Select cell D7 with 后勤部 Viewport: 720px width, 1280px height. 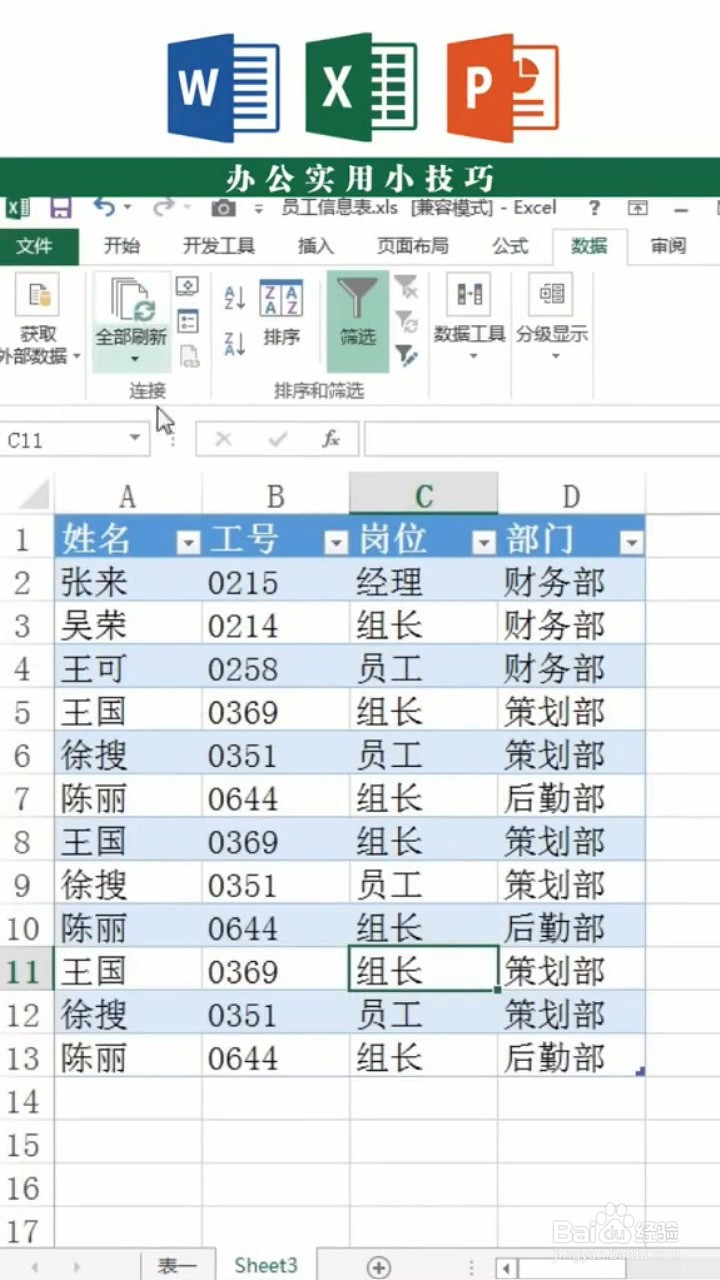pyautogui.click(x=571, y=798)
